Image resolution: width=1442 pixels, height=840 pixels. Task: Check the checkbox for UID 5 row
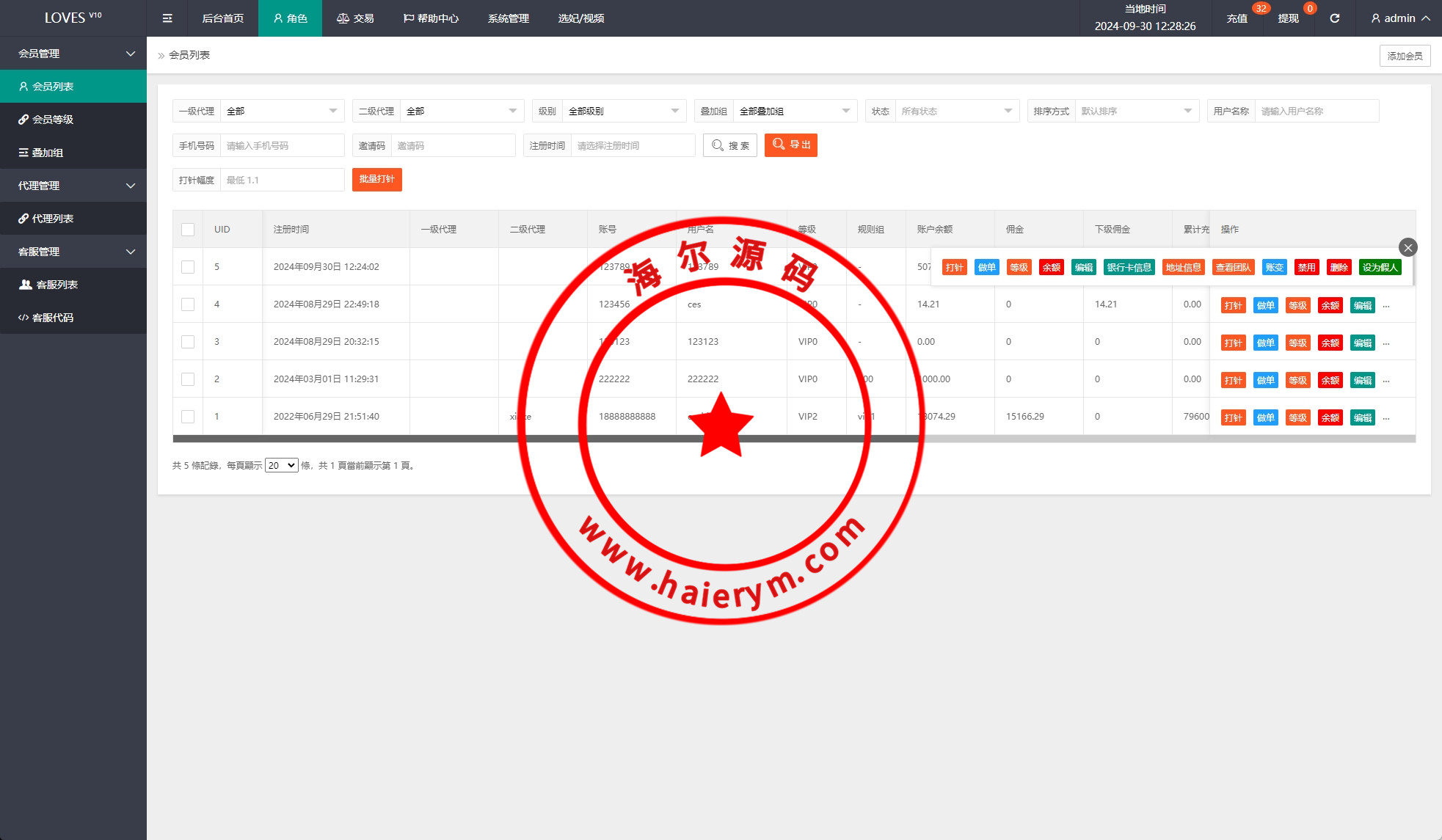tap(188, 267)
